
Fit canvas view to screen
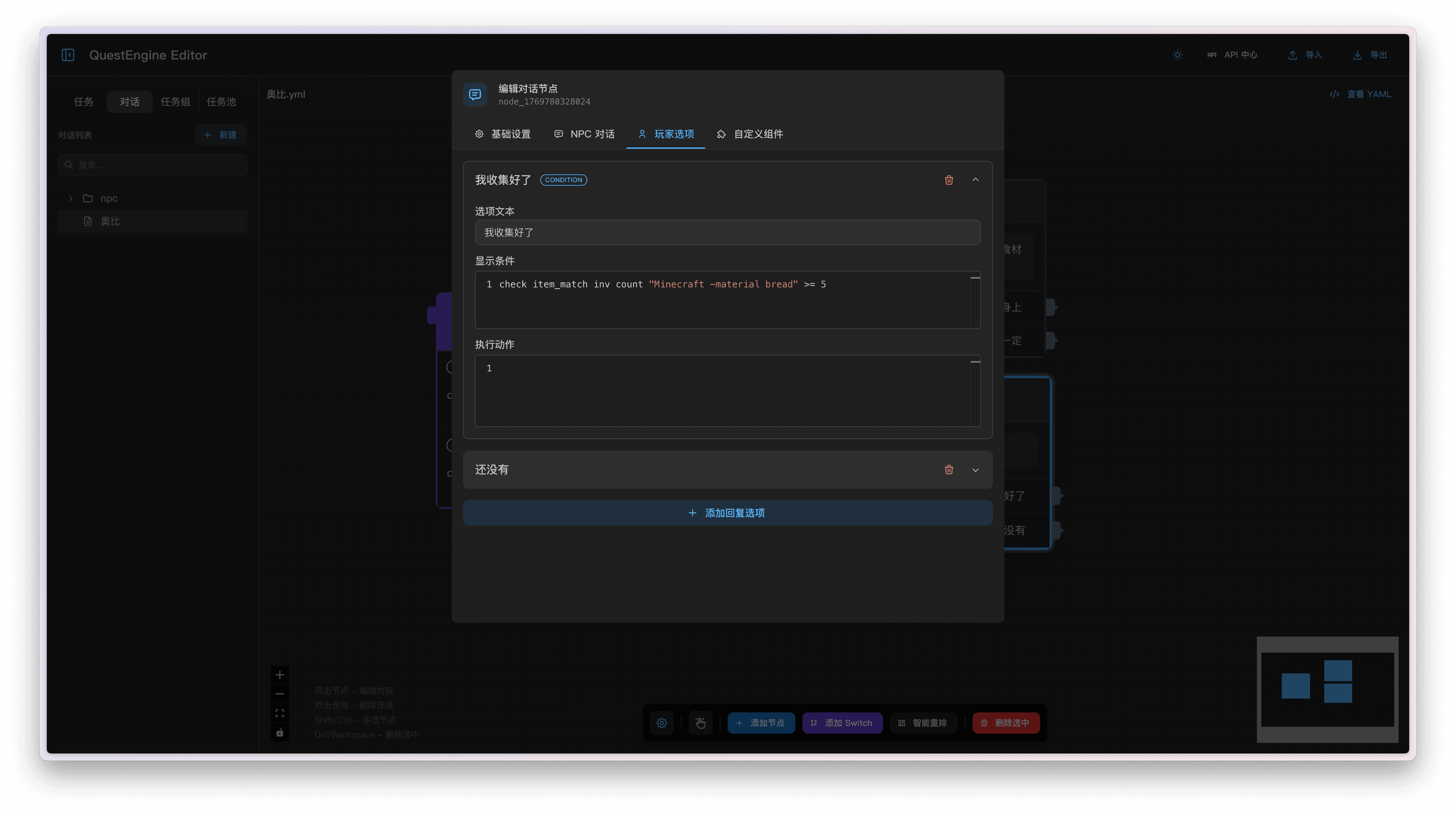pyautogui.click(x=280, y=713)
